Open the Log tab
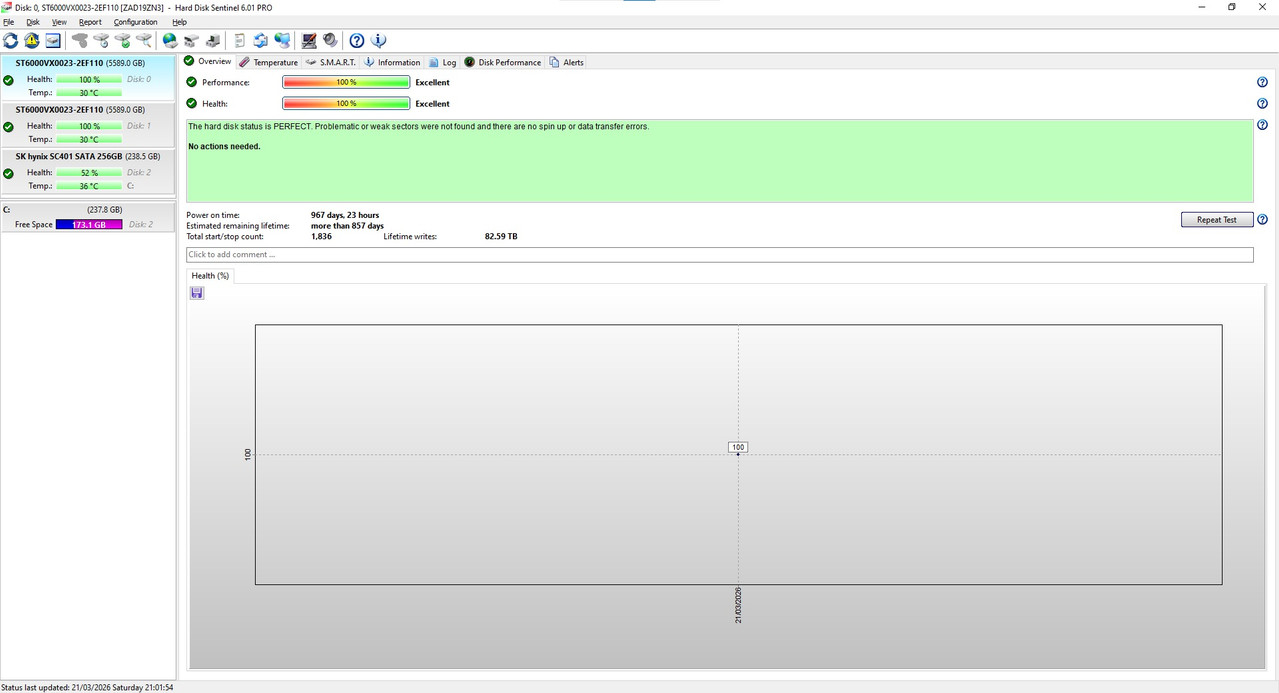This screenshot has width=1279, height=693. coord(442,62)
